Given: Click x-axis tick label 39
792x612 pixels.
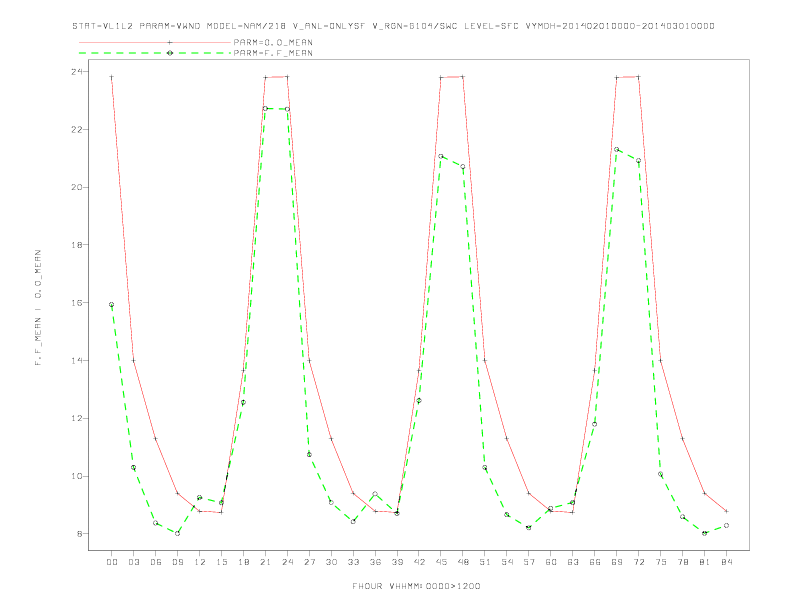Looking at the screenshot, I should point(397,562).
